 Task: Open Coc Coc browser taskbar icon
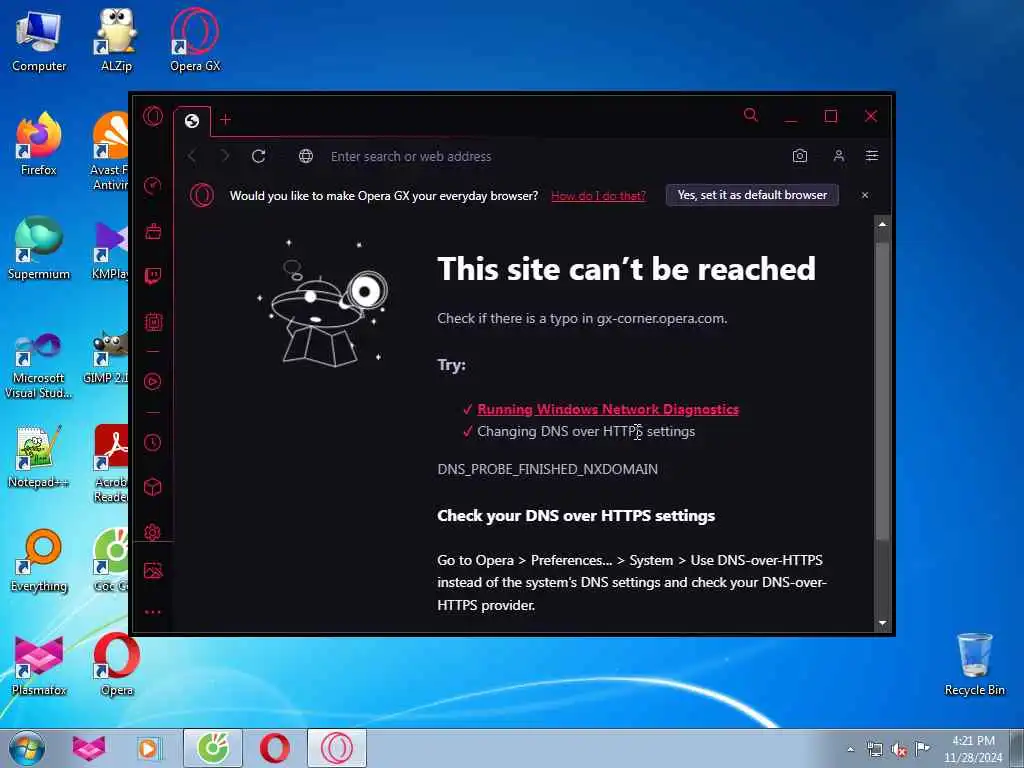(x=213, y=748)
